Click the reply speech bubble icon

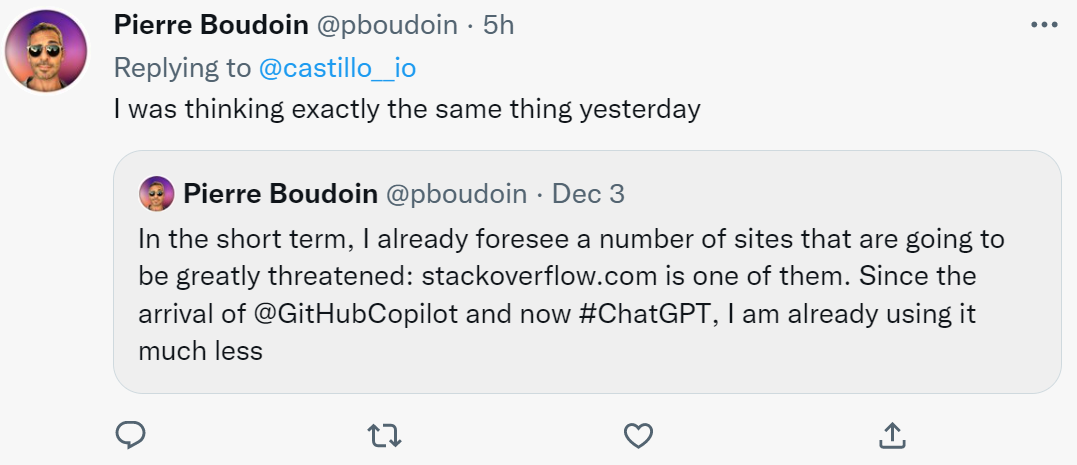(x=130, y=435)
